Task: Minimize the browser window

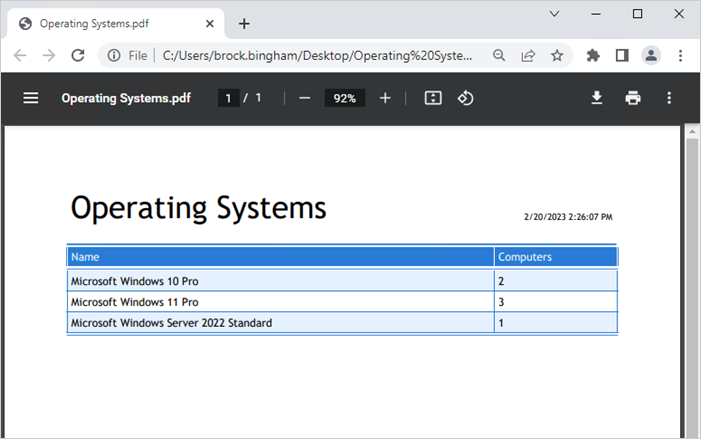Action: 596,14
